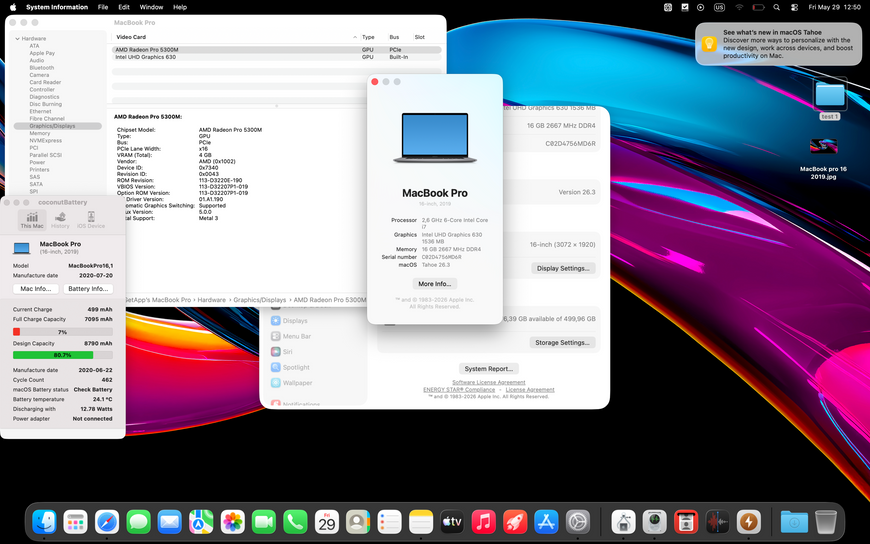Click More Info... in About This Mac
The width and height of the screenshot is (870, 544).
tap(434, 284)
